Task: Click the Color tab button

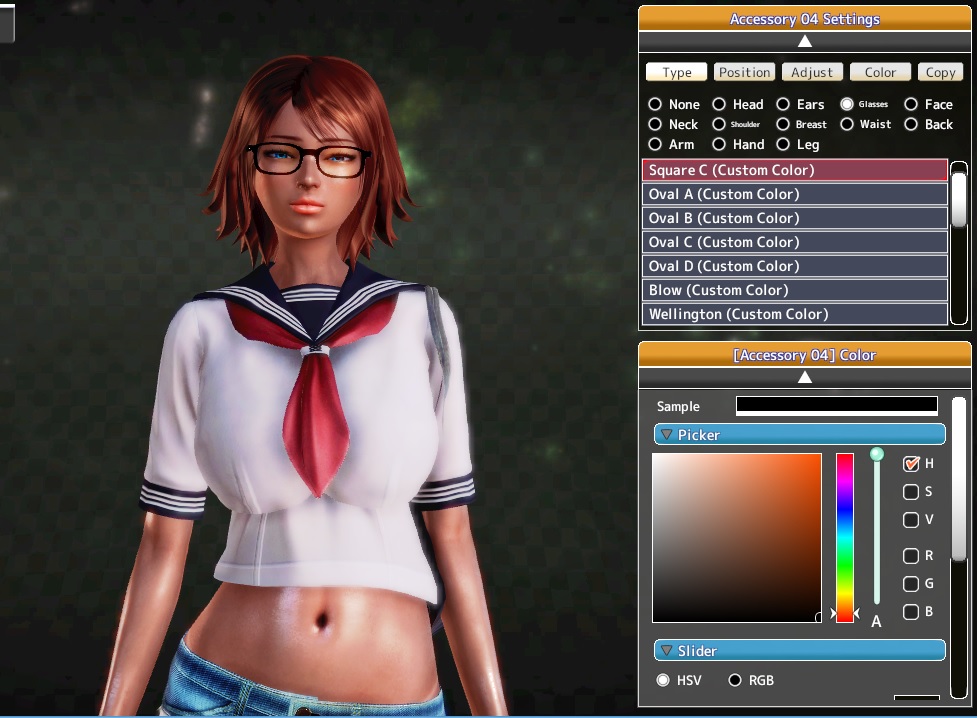Action: (x=880, y=72)
